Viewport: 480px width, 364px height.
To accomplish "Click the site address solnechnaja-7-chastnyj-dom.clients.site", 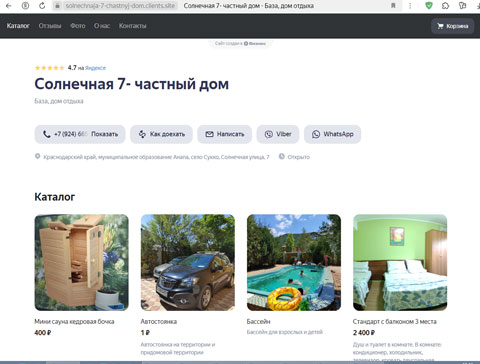I will coord(120,6).
